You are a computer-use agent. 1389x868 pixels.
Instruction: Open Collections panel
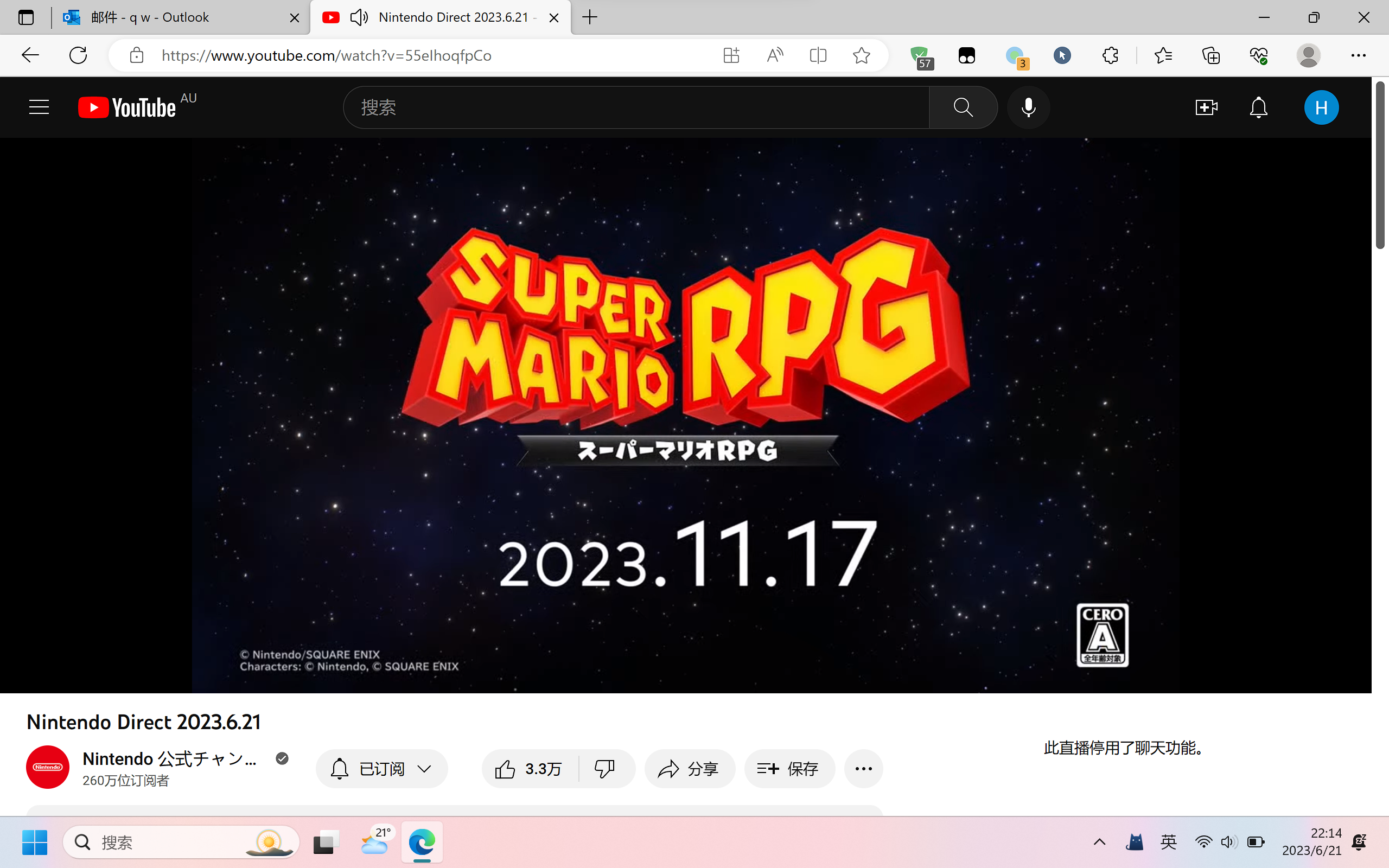[1210, 55]
